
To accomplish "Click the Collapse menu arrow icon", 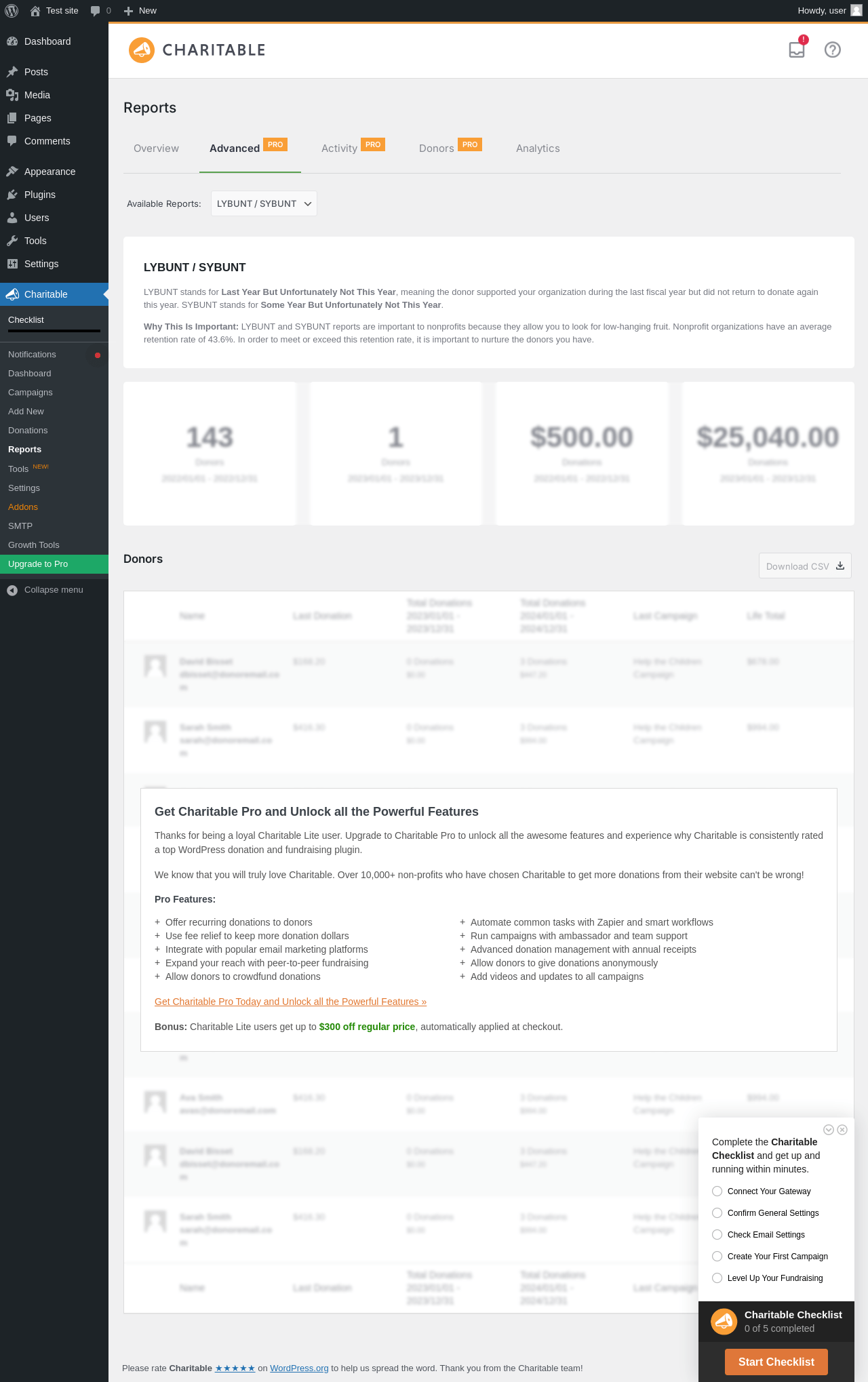I will [x=12, y=590].
